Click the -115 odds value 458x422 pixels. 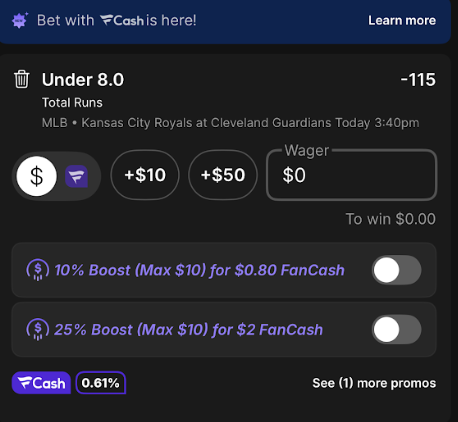(x=418, y=80)
